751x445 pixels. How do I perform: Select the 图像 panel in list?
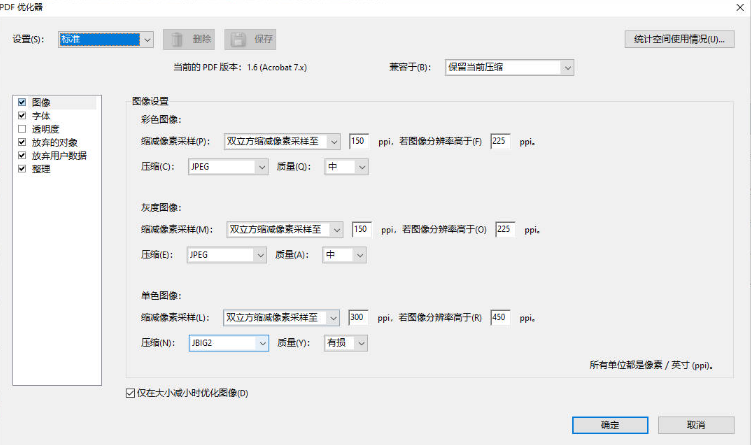point(41,103)
